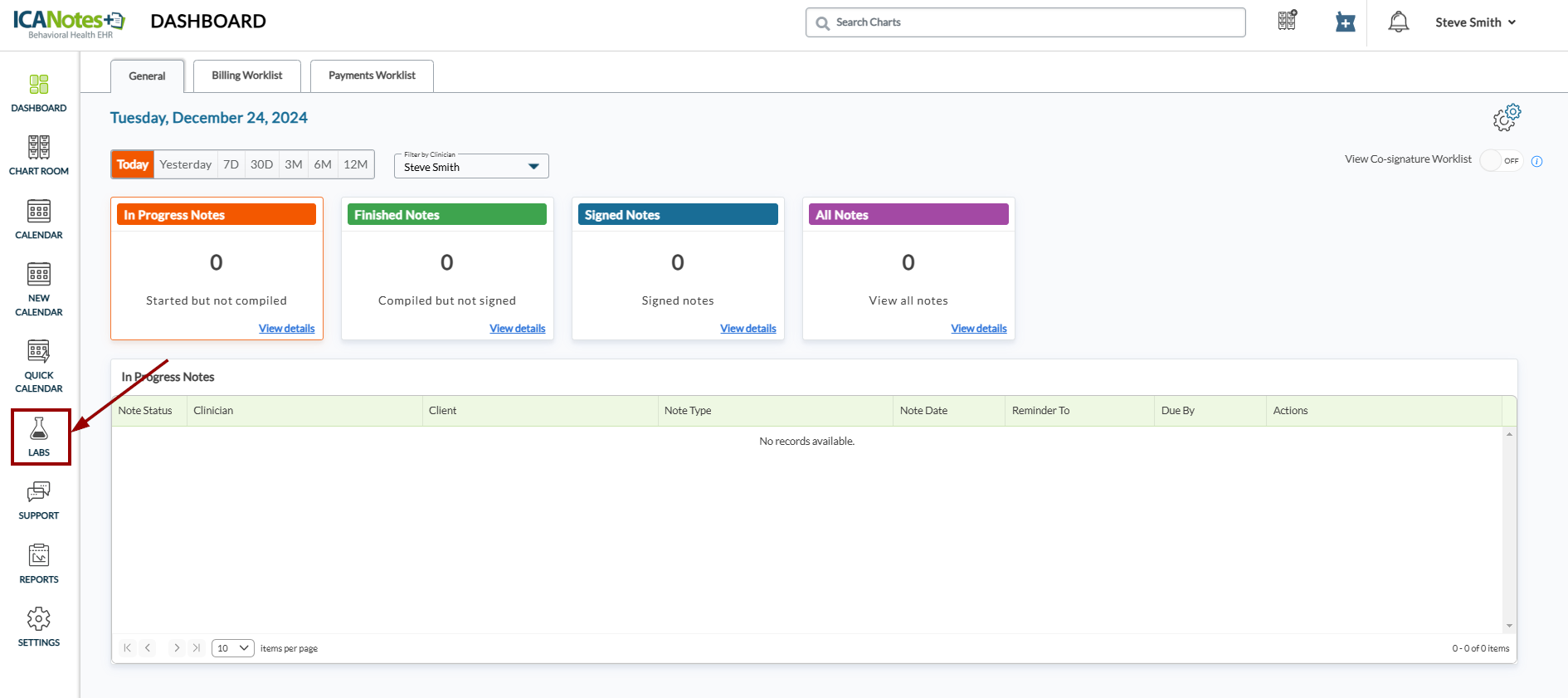Image resolution: width=1568 pixels, height=698 pixels.
Task: Open the Steve Smith user menu
Action: pos(1475,22)
